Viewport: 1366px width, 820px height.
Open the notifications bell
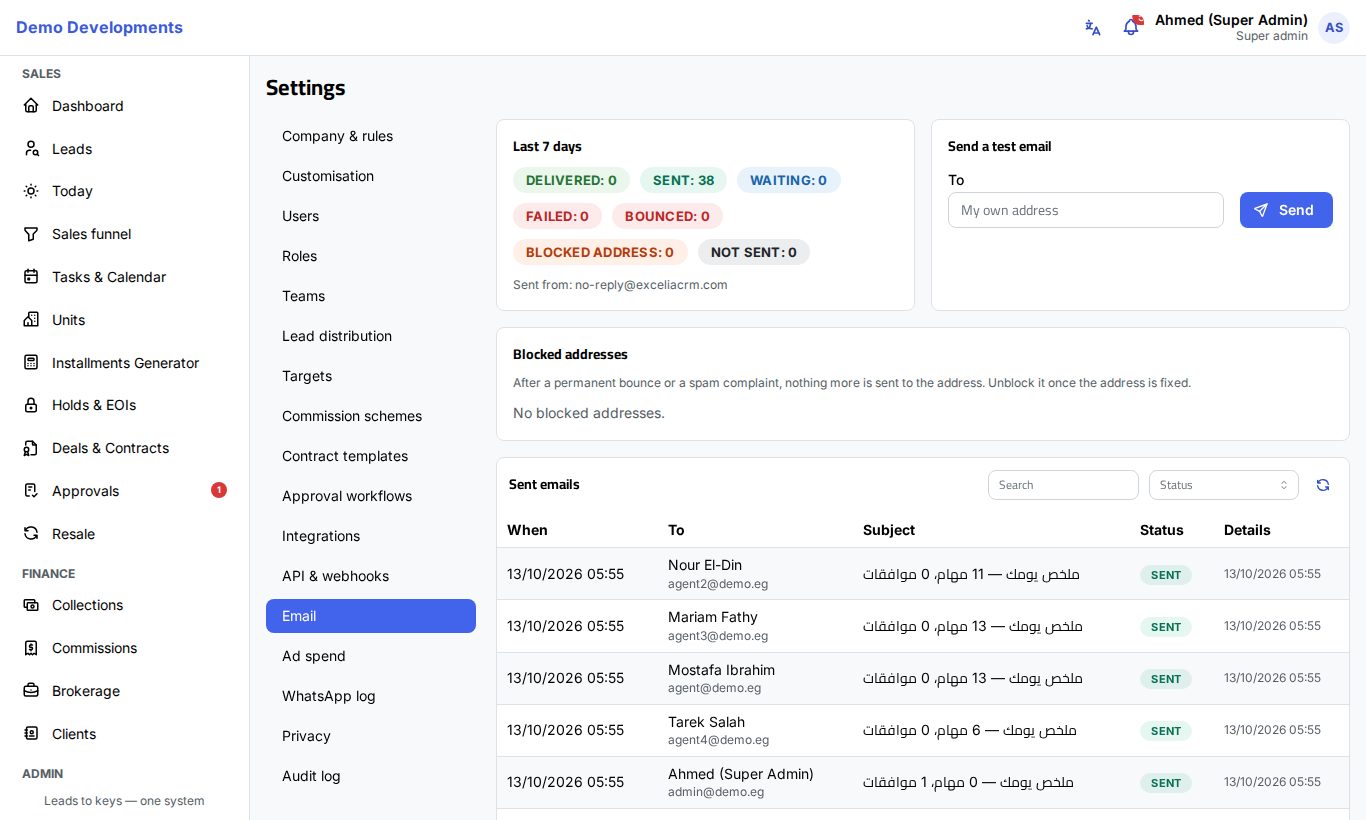click(1131, 27)
